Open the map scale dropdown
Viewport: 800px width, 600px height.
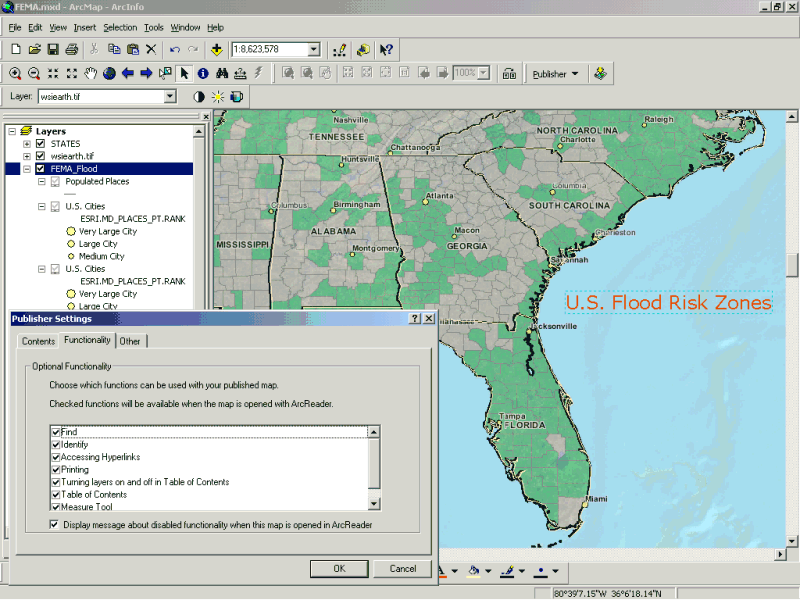click(314, 49)
